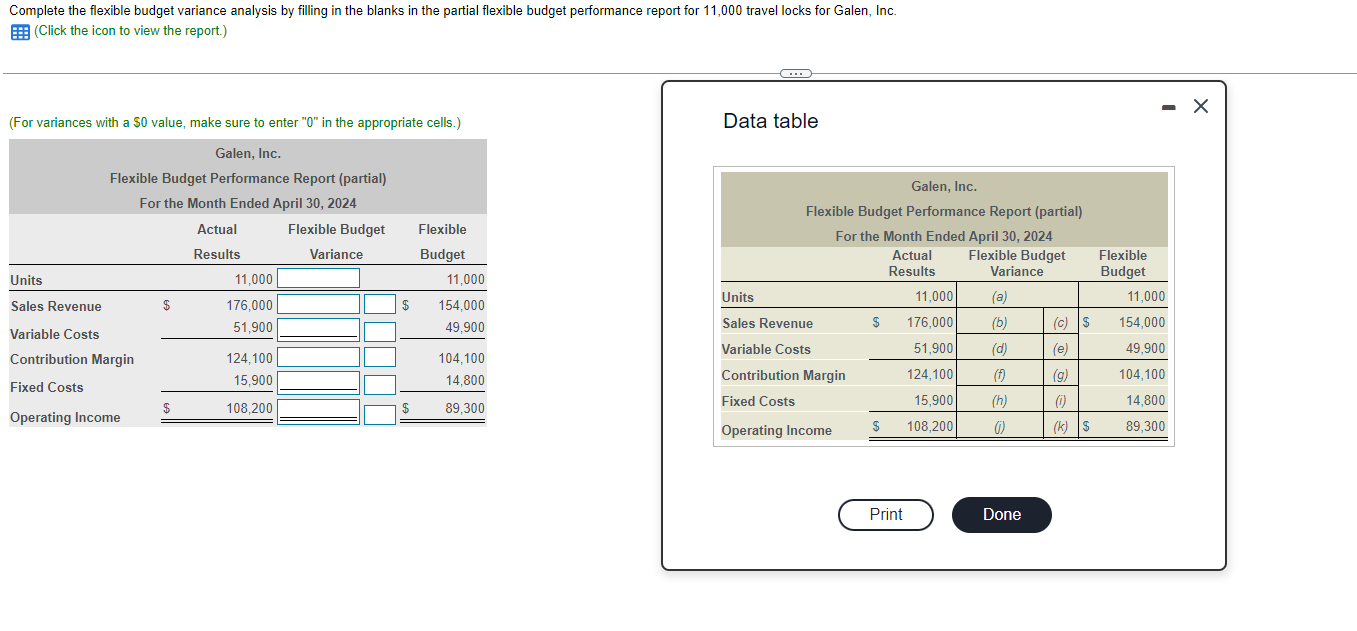Click placeholder (k) in Data table
This screenshot has width=1357, height=631.
tap(1061, 427)
